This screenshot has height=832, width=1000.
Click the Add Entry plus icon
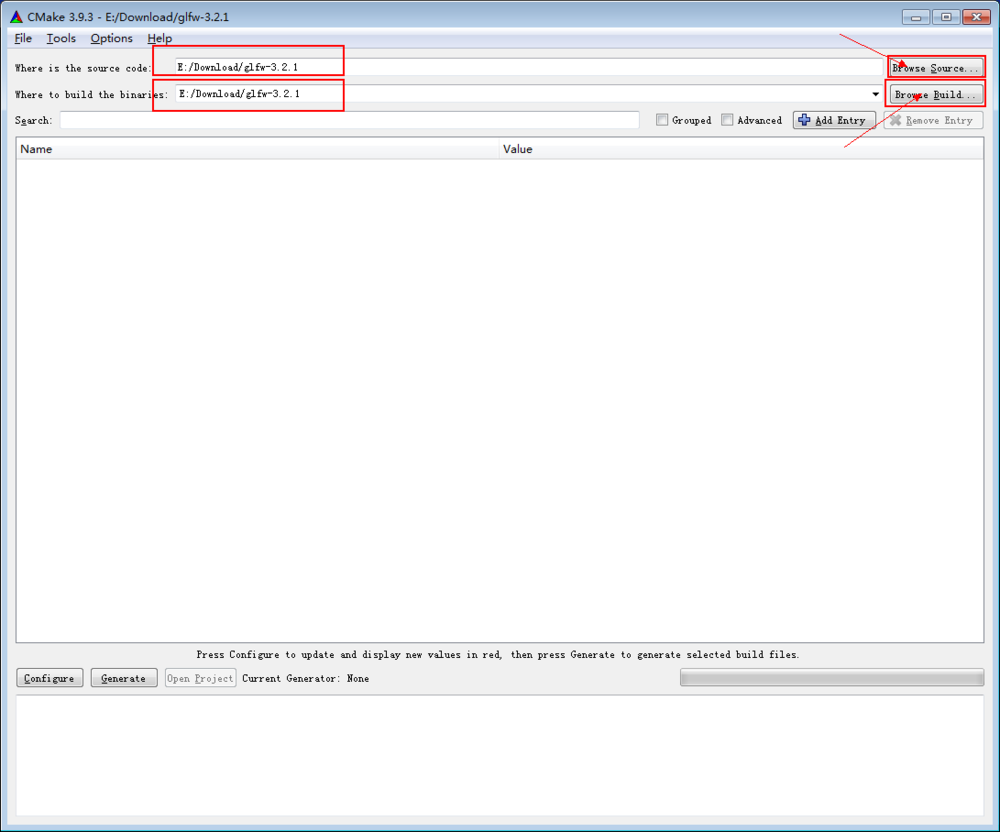coord(806,119)
